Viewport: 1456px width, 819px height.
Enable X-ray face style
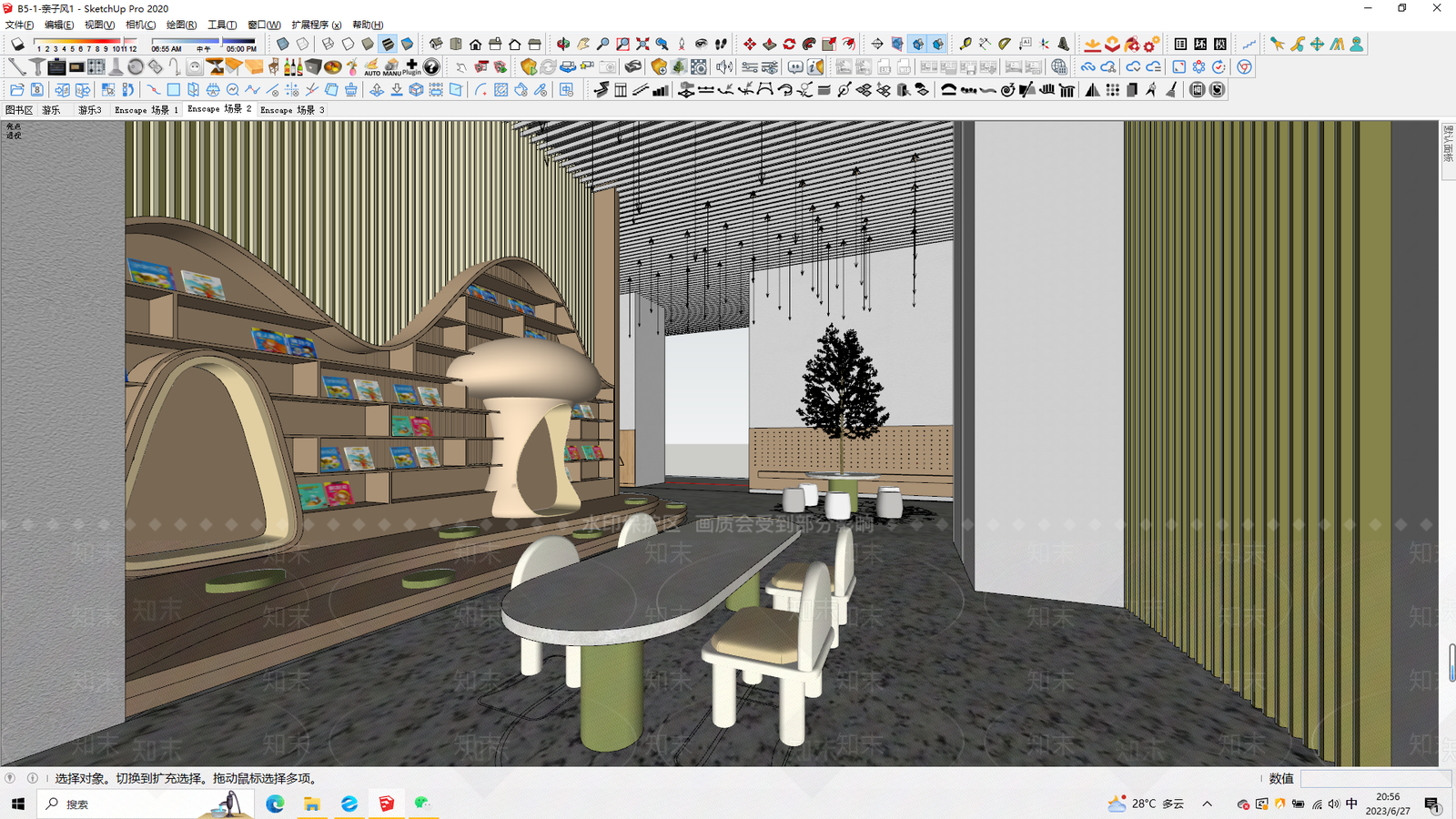[x=283, y=44]
